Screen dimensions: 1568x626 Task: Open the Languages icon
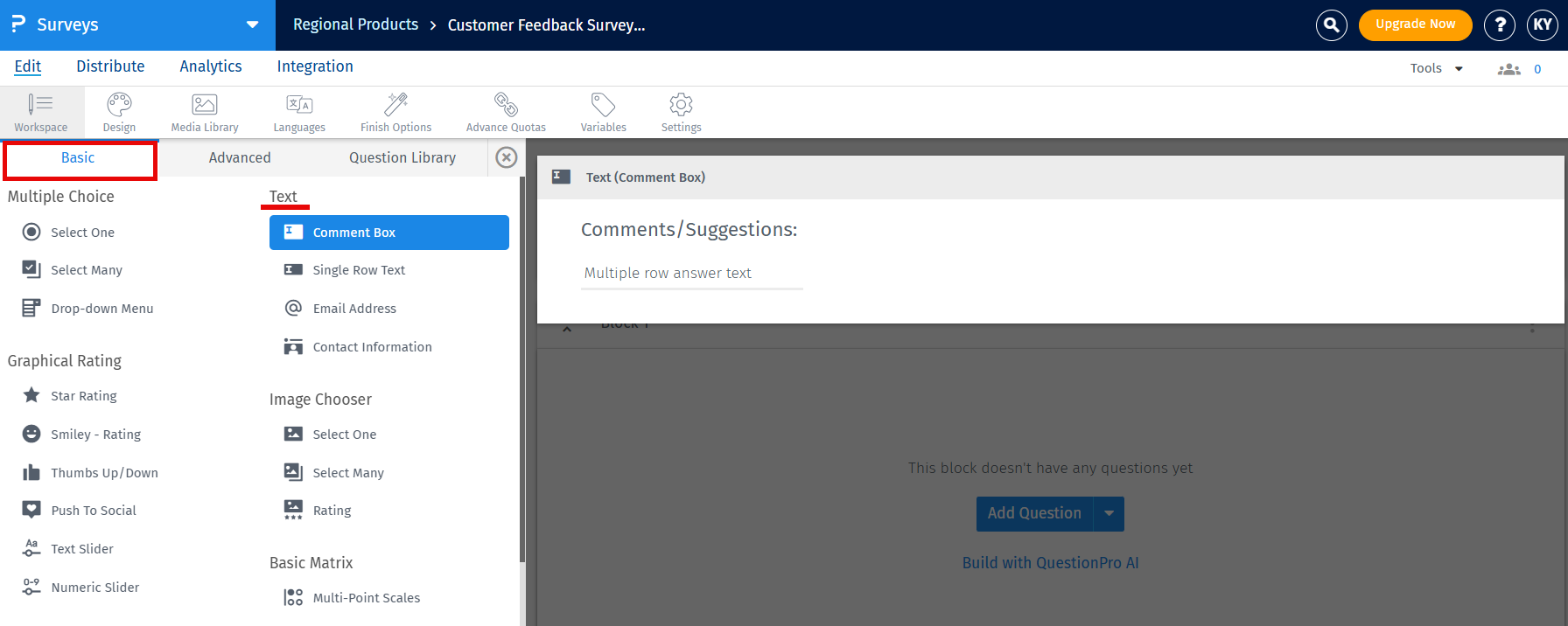pos(299,112)
